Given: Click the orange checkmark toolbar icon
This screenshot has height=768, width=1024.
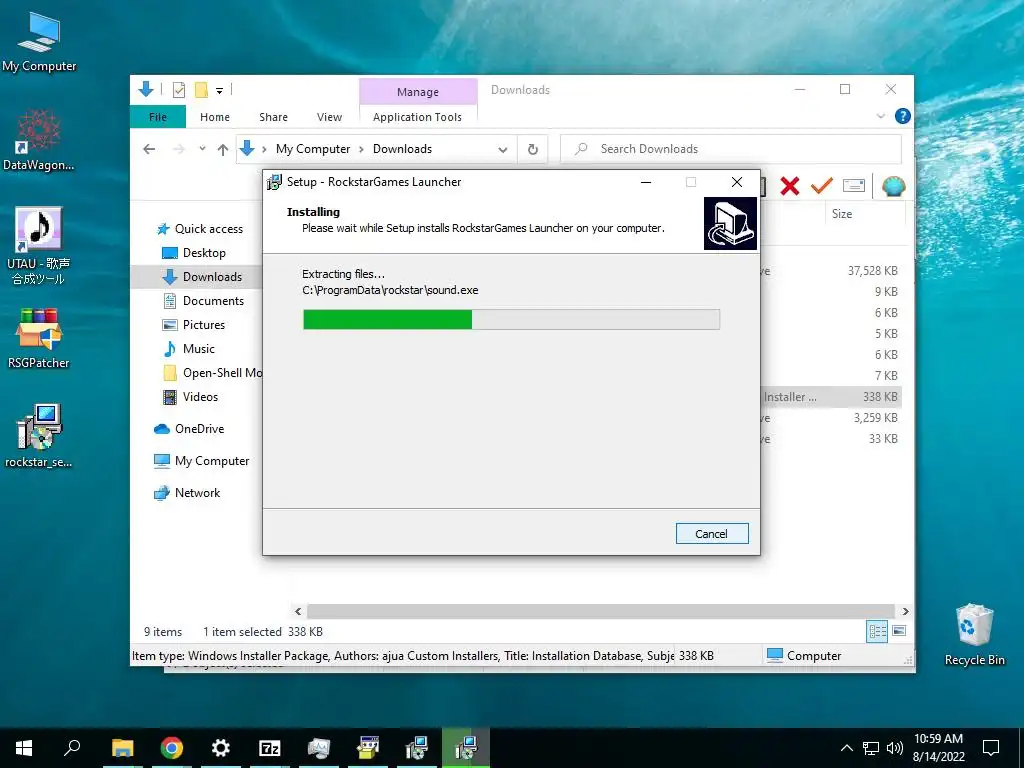Looking at the screenshot, I should pos(822,186).
